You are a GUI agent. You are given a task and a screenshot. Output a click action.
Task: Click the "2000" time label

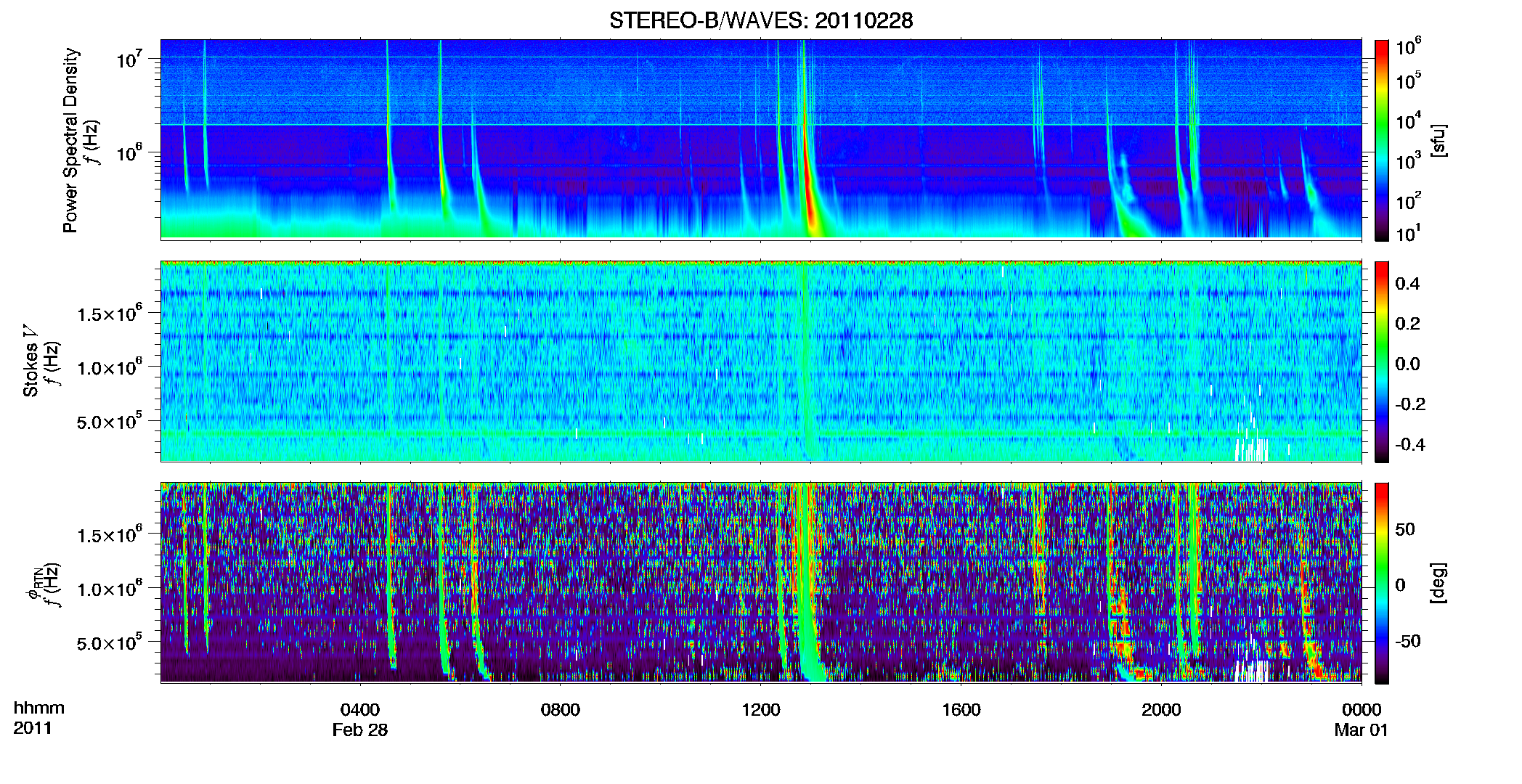click(1161, 709)
